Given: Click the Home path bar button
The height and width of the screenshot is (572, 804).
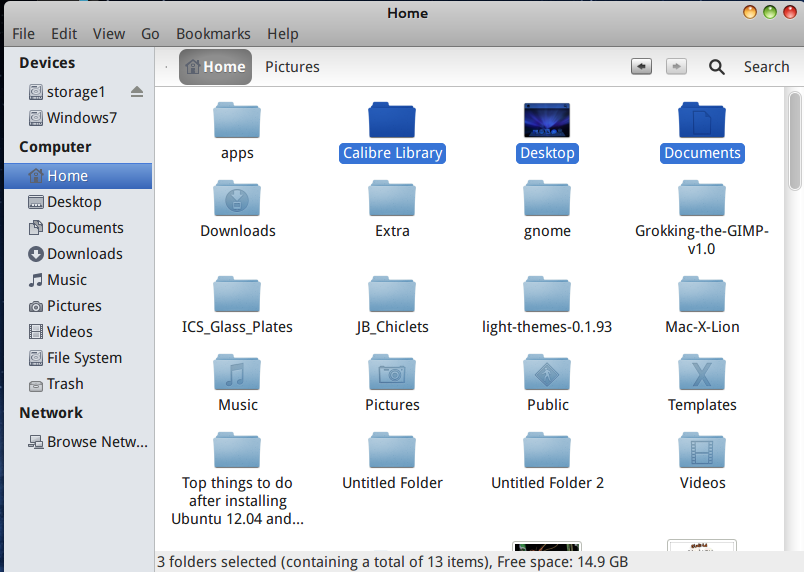Looking at the screenshot, I should [x=215, y=67].
